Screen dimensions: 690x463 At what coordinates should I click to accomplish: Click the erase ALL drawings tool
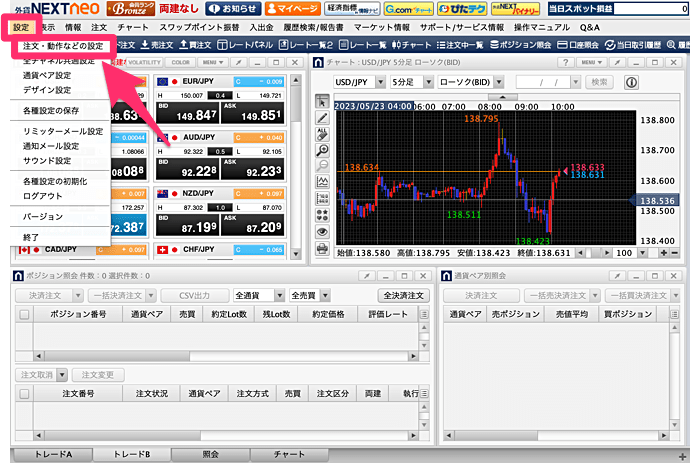[x=322, y=134]
